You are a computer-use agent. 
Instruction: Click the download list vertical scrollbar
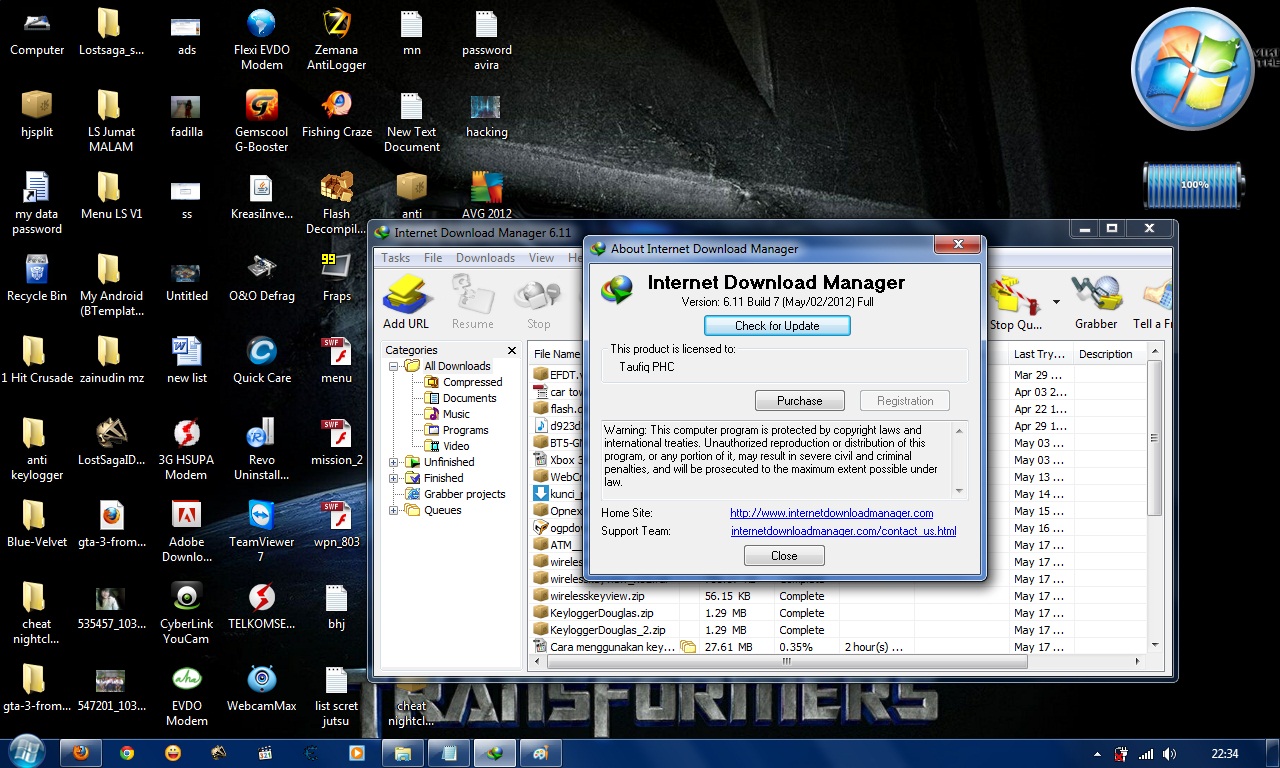(1155, 439)
